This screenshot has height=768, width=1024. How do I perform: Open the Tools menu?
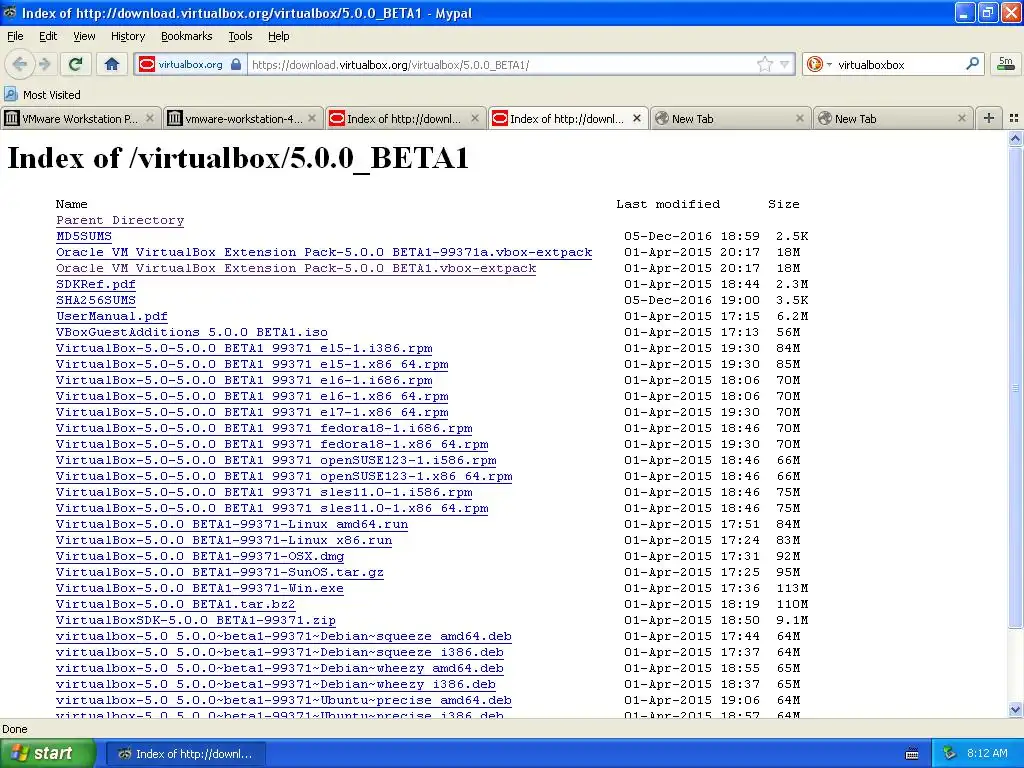(x=240, y=36)
